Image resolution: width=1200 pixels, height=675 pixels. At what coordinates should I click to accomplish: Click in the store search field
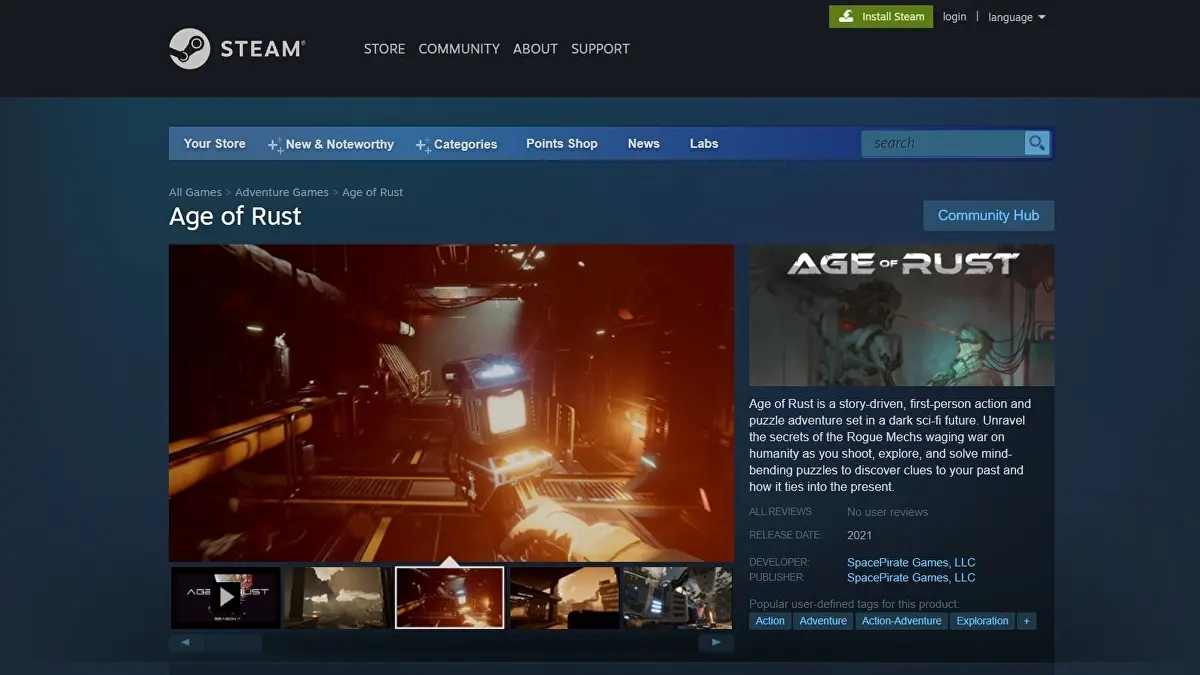point(942,143)
